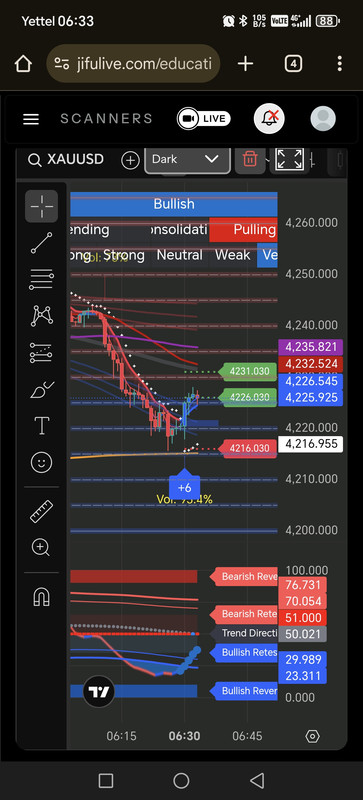This screenshot has height=800, width=363.
Task: Go to the SCANNERS section
Action: (106, 119)
